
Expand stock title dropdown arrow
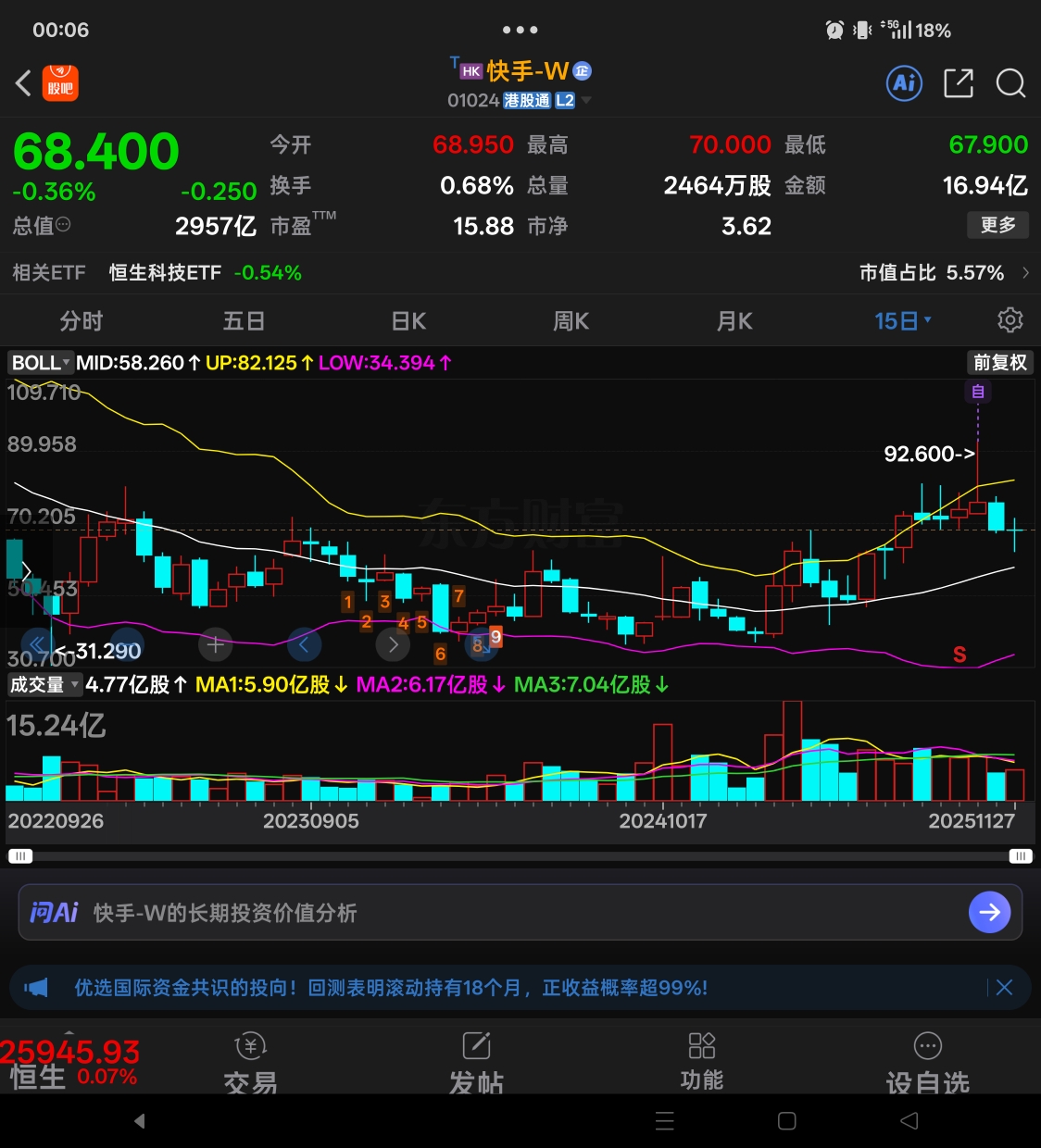585,100
